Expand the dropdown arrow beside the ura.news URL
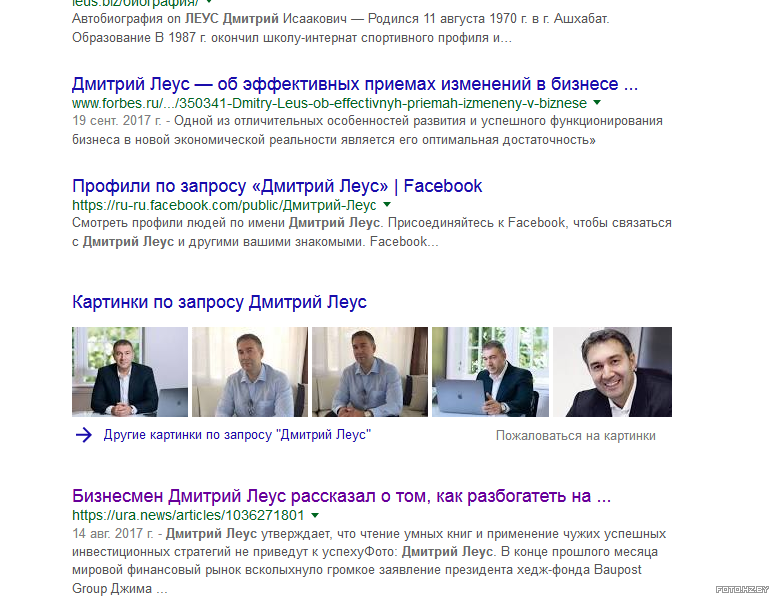Viewport: 773px width, 597px height. pyautogui.click(x=315, y=515)
